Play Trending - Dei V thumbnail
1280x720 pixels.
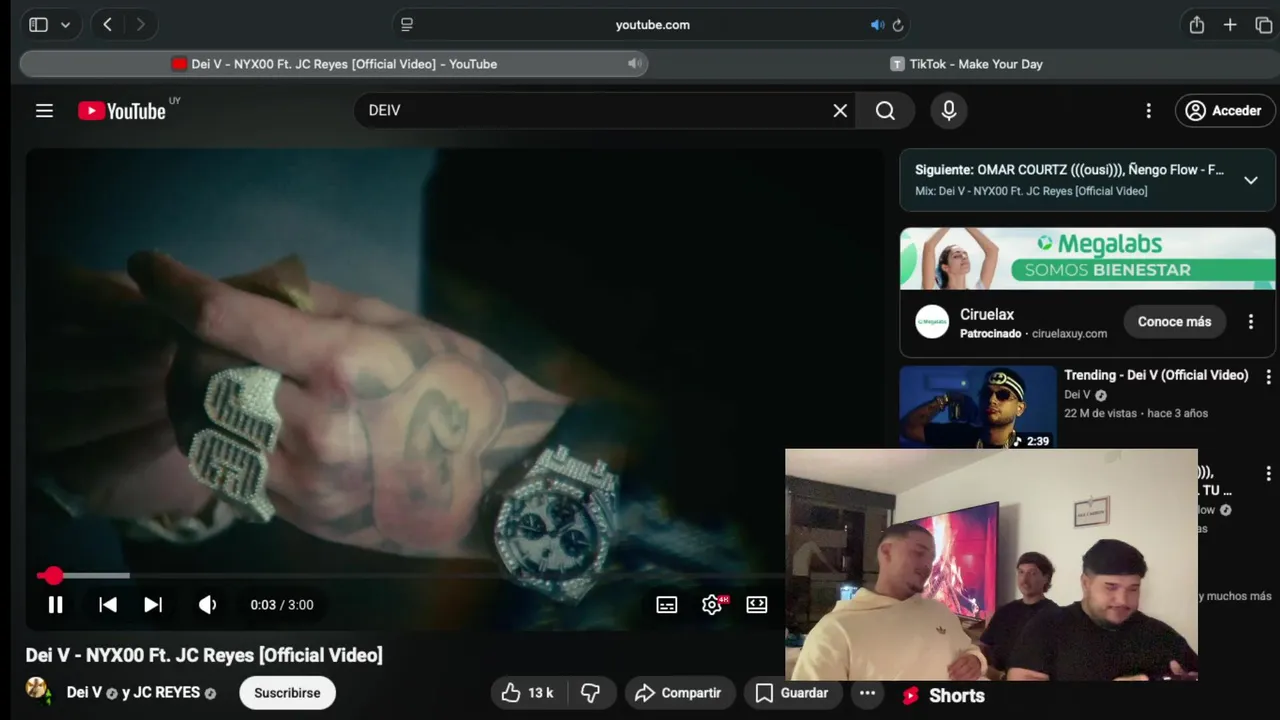[978, 406]
